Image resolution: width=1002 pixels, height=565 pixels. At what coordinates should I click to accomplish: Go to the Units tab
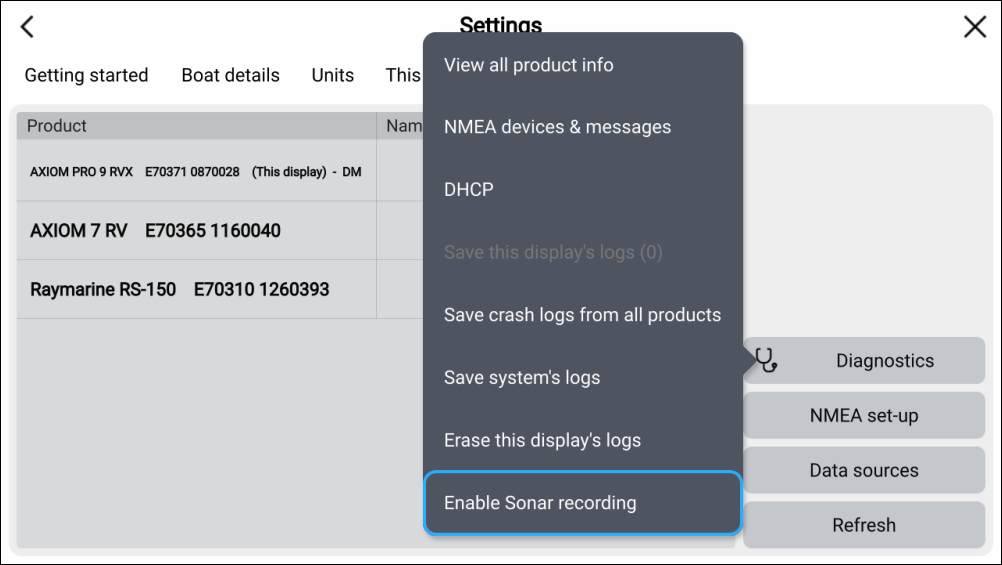click(332, 76)
